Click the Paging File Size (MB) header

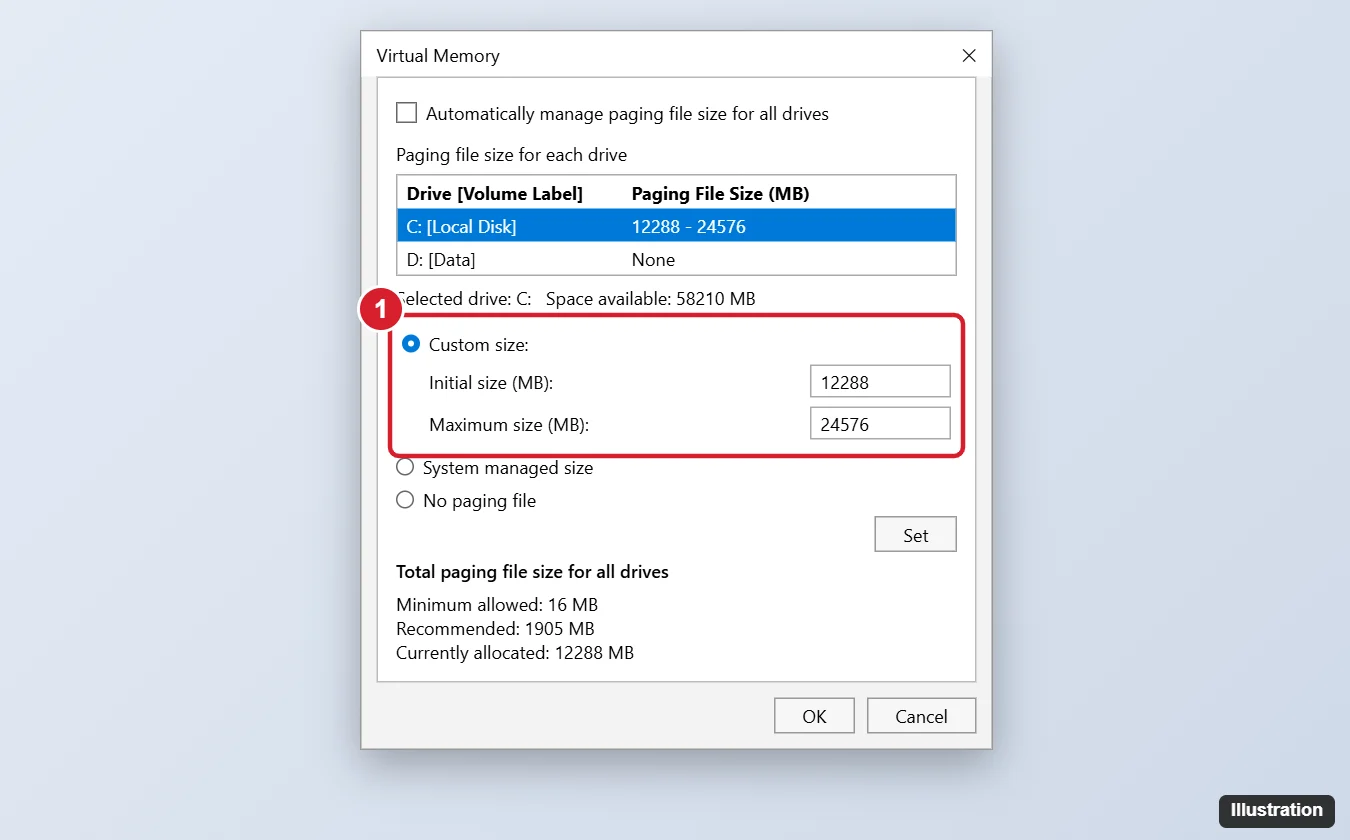720,193
